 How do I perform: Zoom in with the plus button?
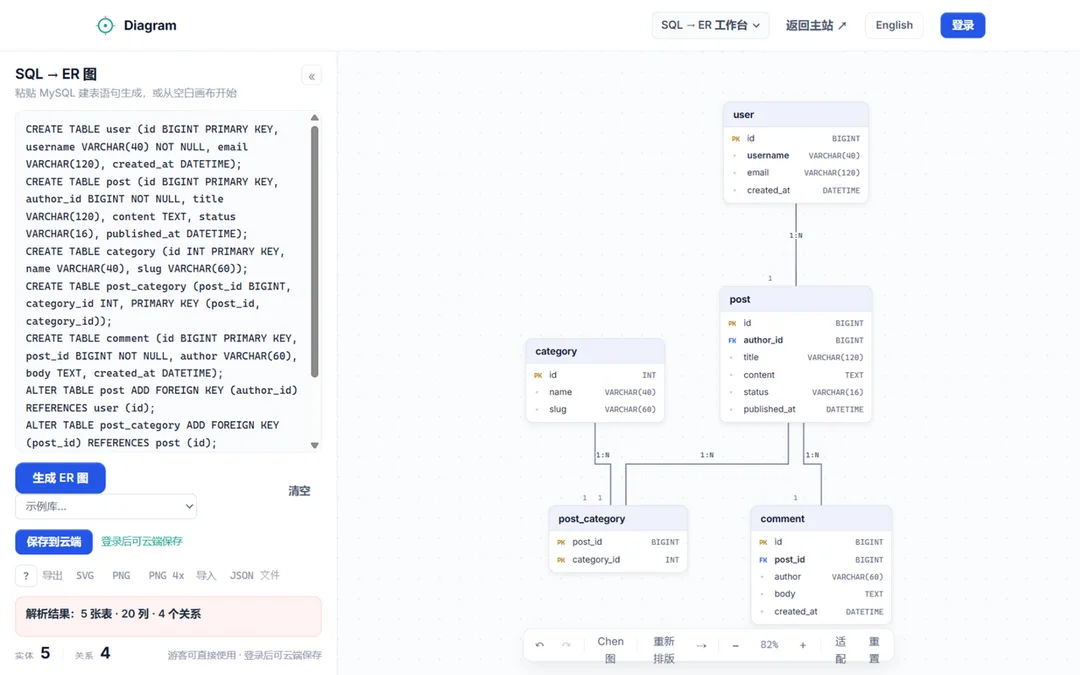click(802, 645)
